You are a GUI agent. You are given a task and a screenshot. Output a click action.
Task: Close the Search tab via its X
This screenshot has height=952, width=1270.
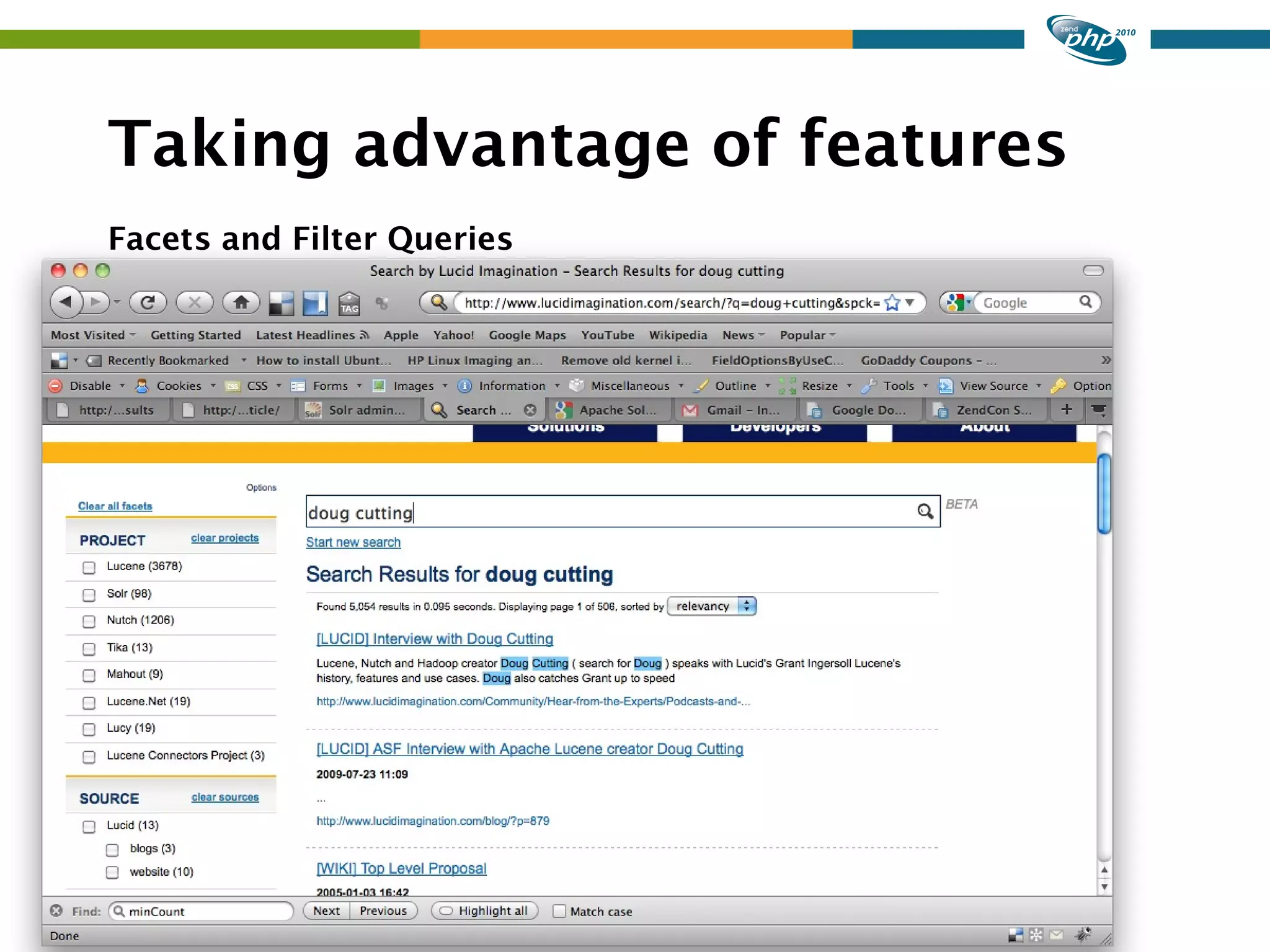click(530, 410)
